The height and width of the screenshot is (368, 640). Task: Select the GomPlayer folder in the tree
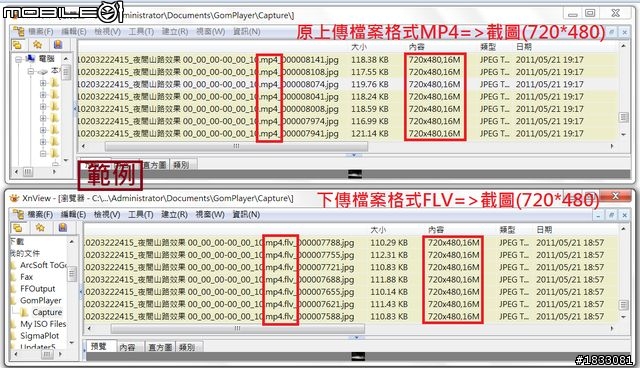41,301
